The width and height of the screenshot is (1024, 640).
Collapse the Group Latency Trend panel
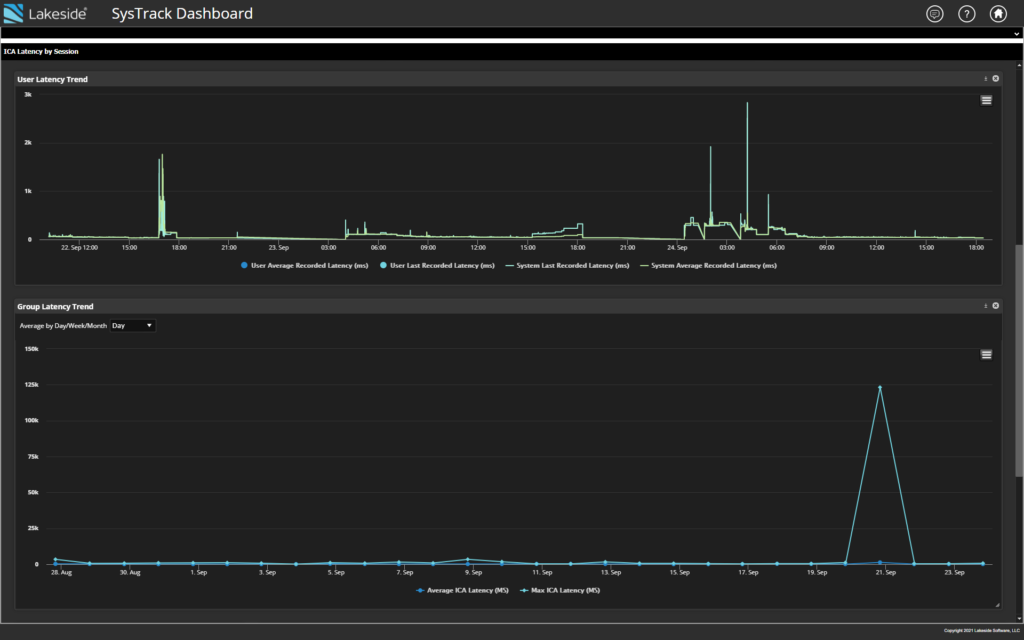pyautogui.click(x=985, y=306)
